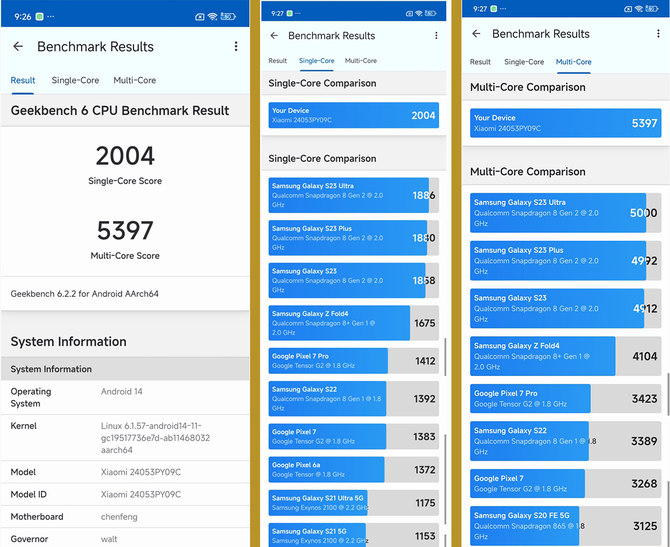Select Multi-Core tab in right screen
The image size is (670, 547).
click(x=573, y=62)
